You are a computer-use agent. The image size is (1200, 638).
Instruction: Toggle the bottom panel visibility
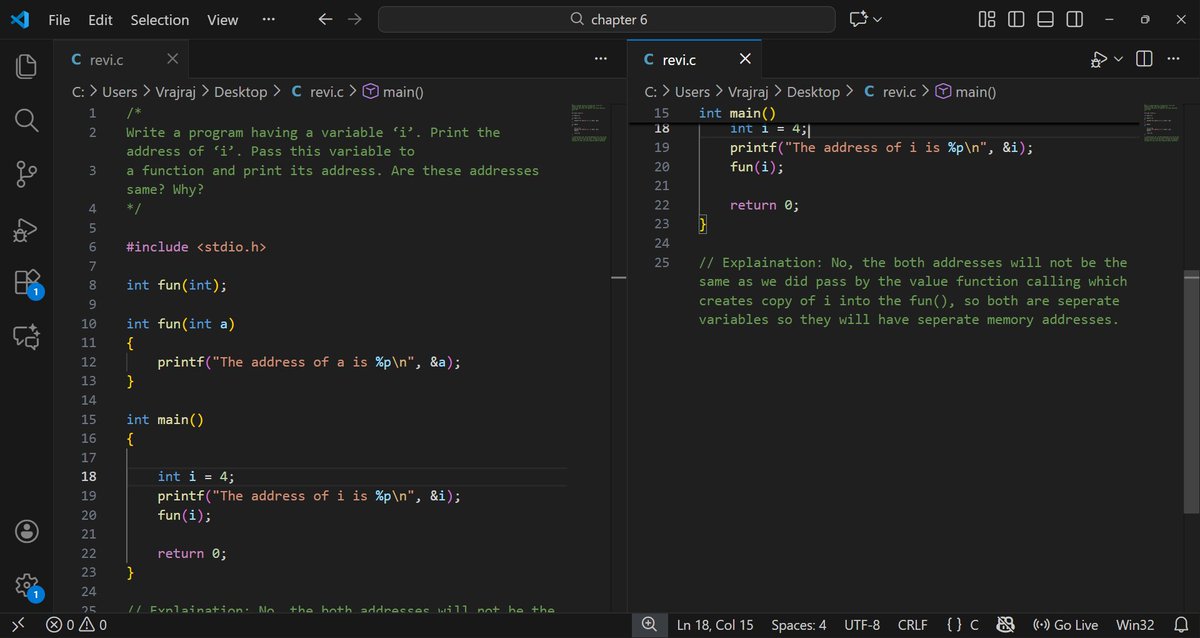(x=1044, y=19)
